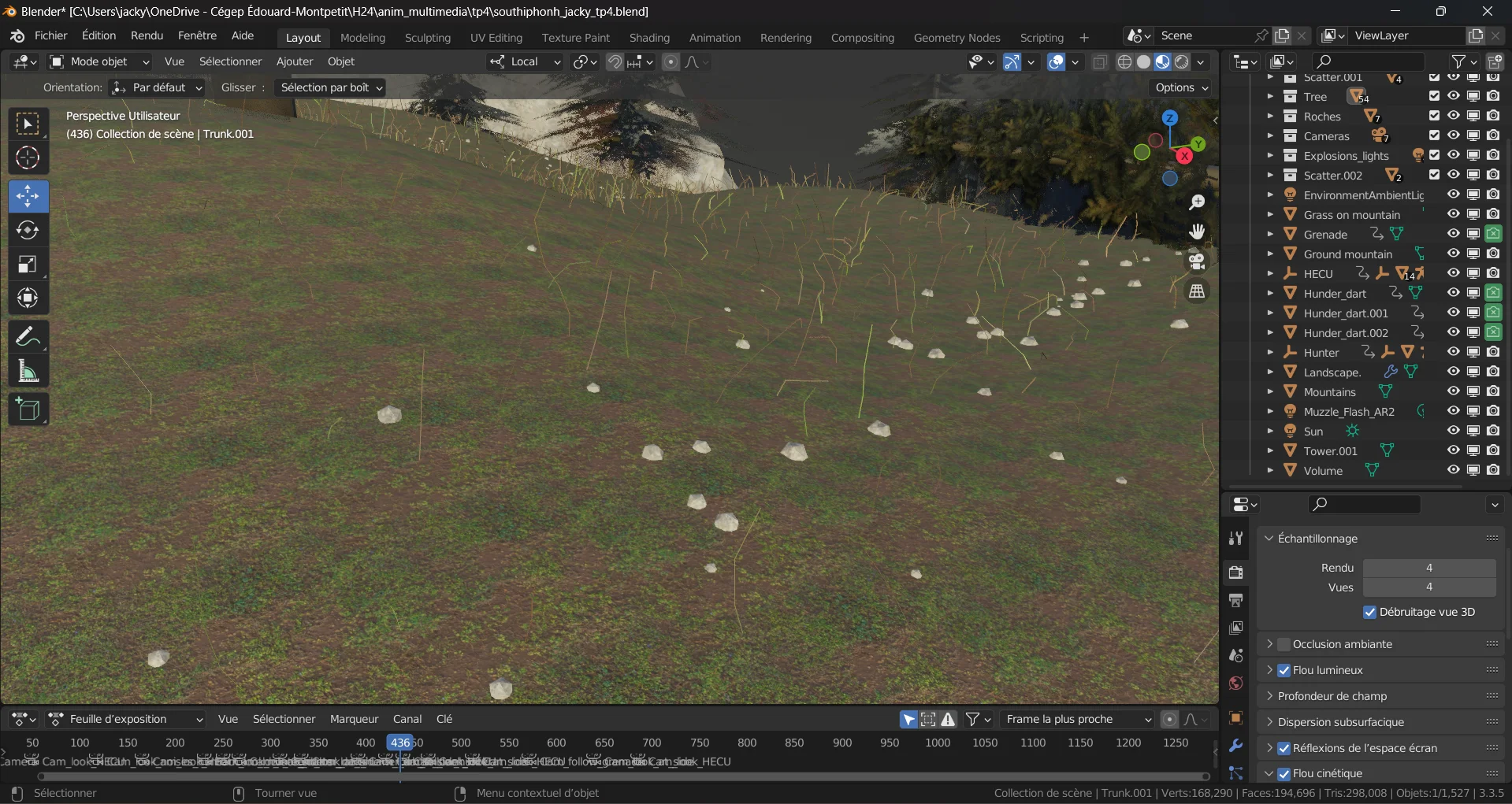This screenshot has height=804, width=1512.
Task: Open the Rendu menu
Action: (x=147, y=35)
